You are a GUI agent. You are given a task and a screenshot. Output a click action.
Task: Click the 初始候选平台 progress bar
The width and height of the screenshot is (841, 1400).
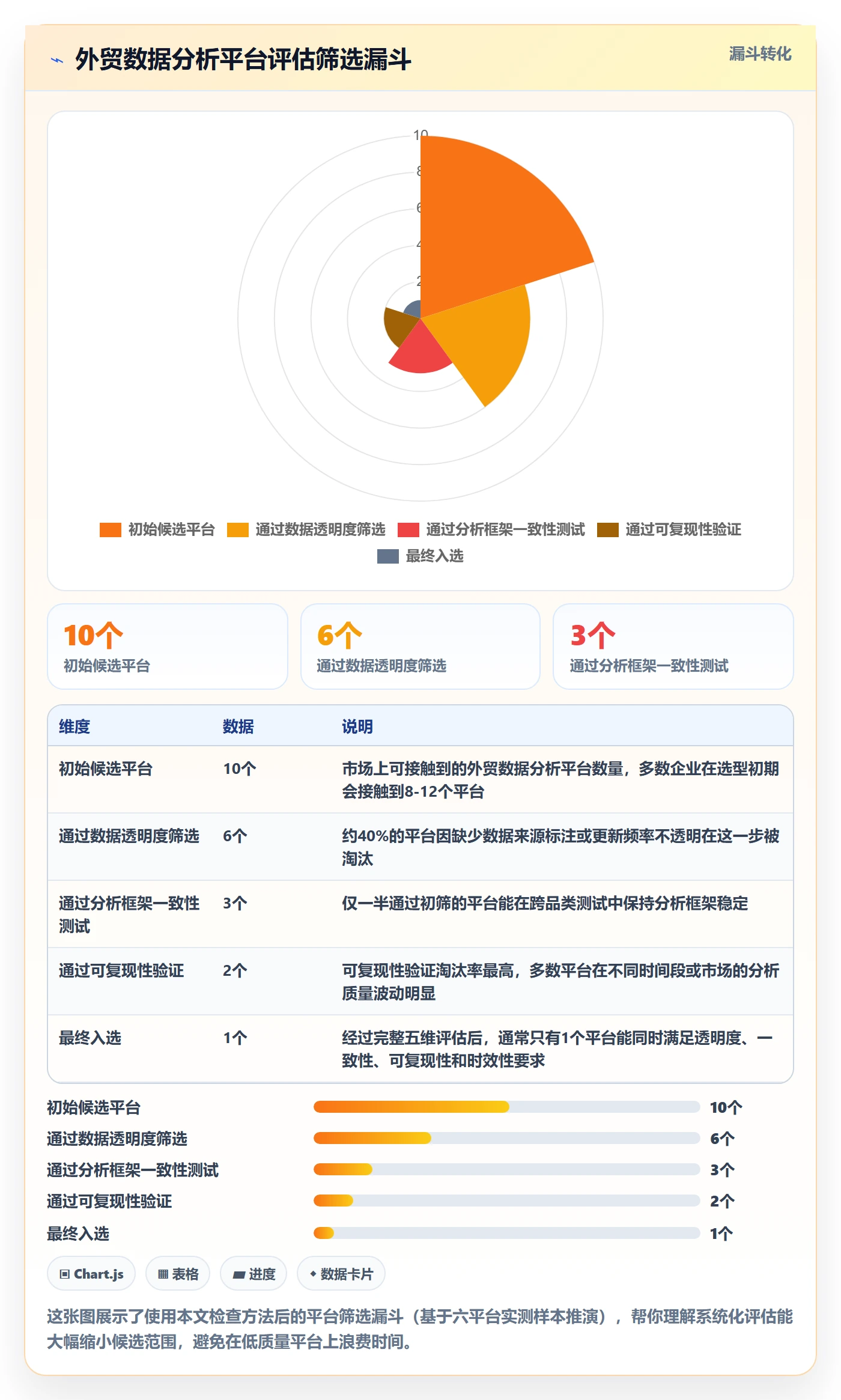point(506,1107)
